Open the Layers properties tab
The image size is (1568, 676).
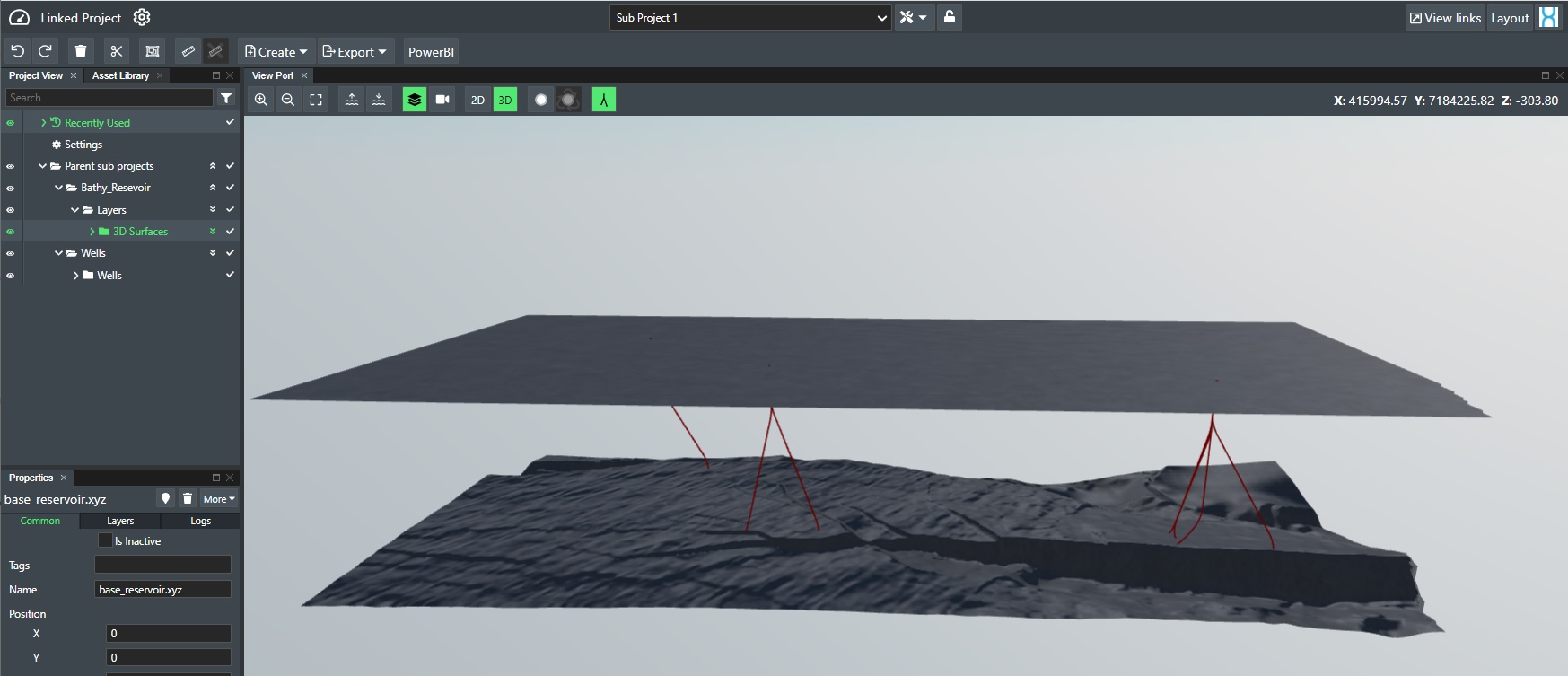pyautogui.click(x=120, y=521)
